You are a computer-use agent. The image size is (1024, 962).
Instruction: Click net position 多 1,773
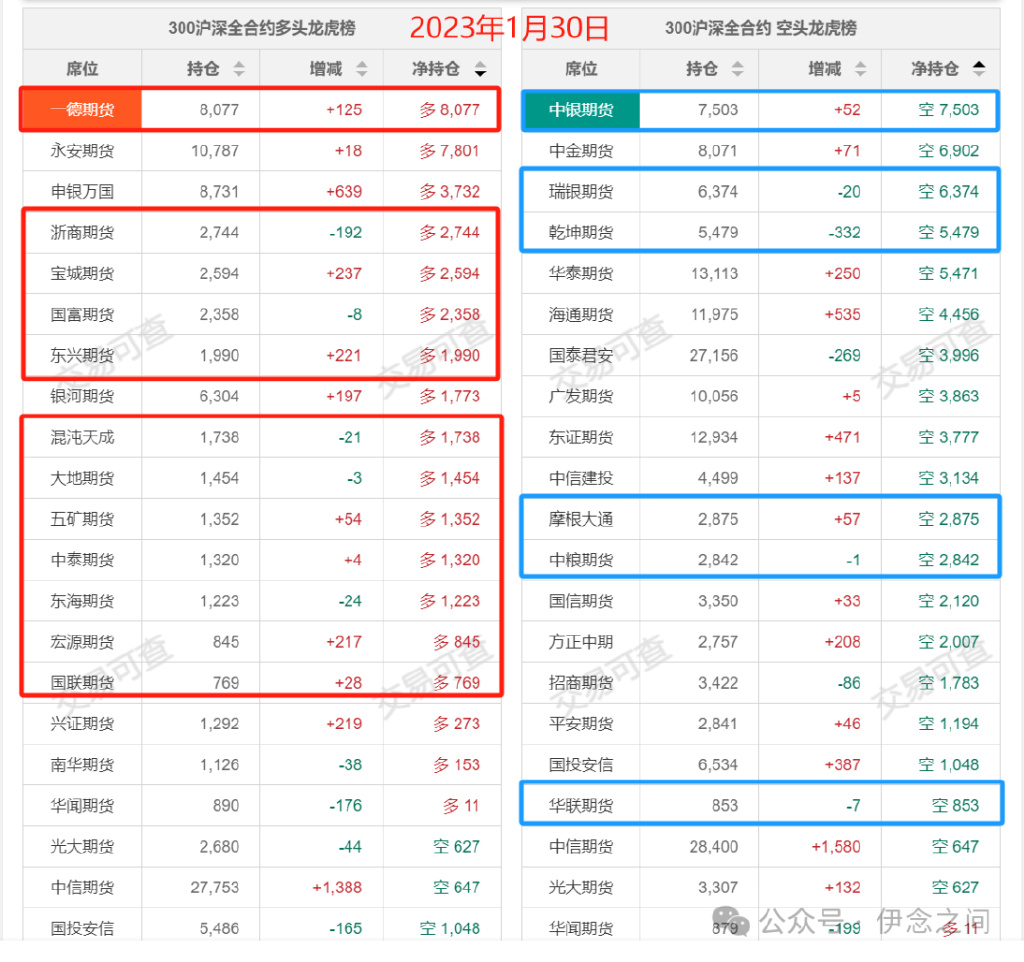coord(449,396)
